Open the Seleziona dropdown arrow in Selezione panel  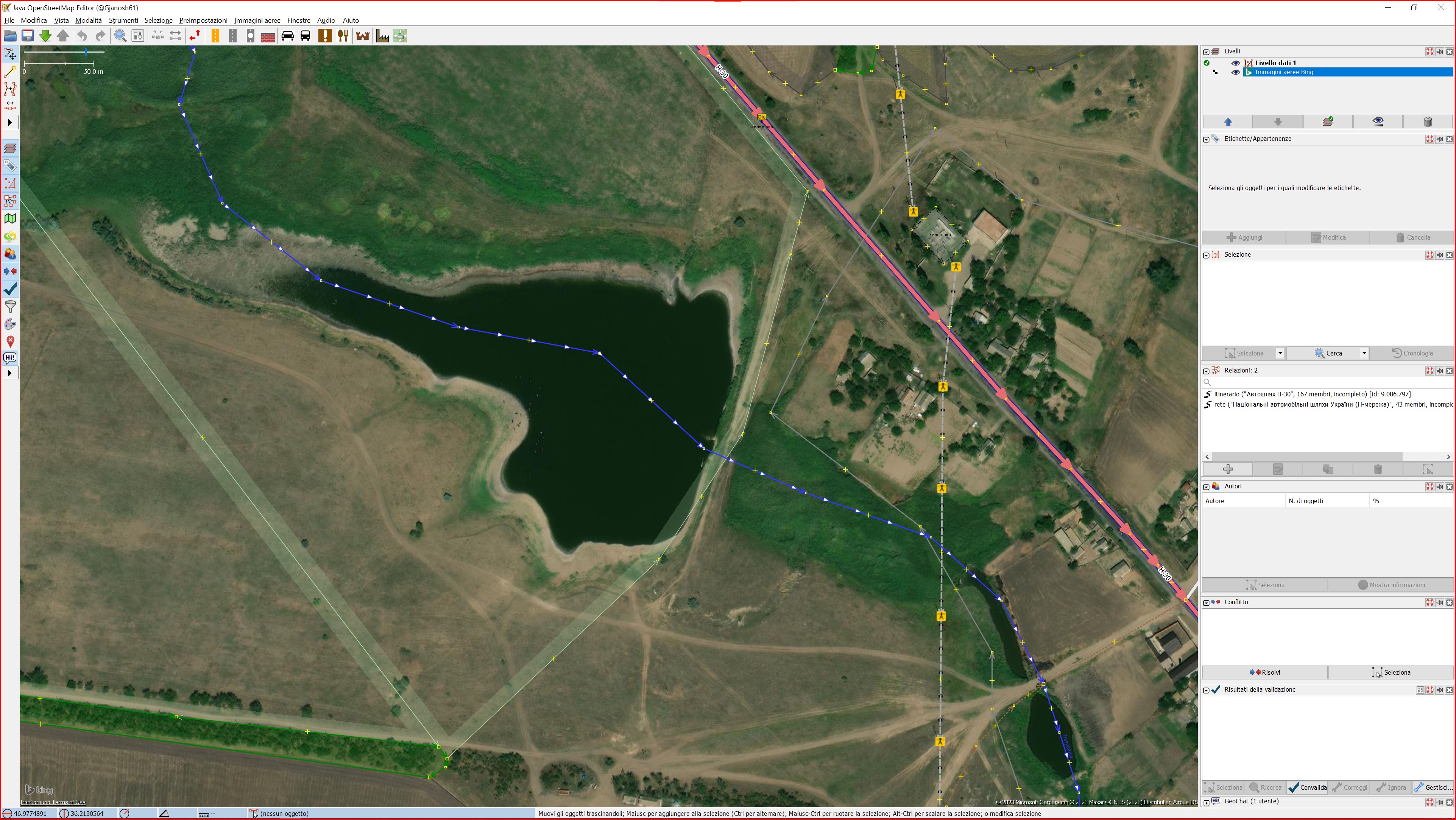[1280, 353]
